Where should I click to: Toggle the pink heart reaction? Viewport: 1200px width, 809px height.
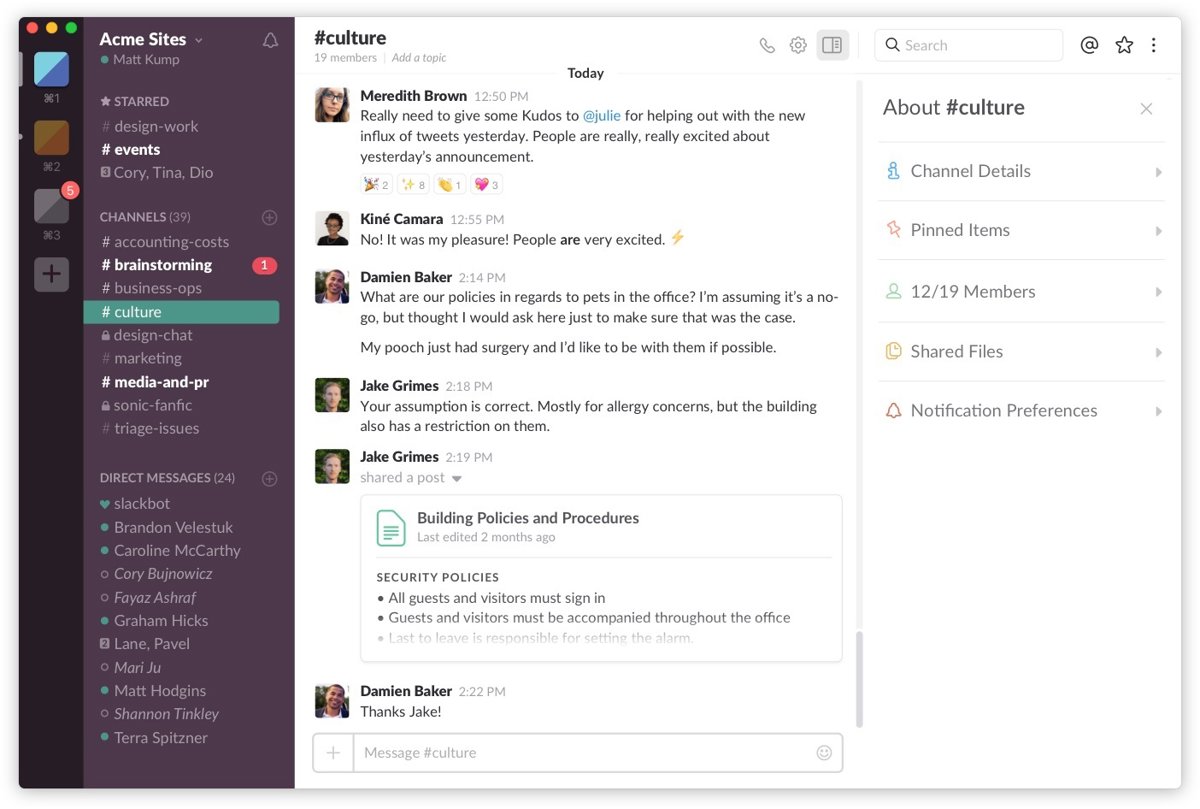tap(486, 184)
